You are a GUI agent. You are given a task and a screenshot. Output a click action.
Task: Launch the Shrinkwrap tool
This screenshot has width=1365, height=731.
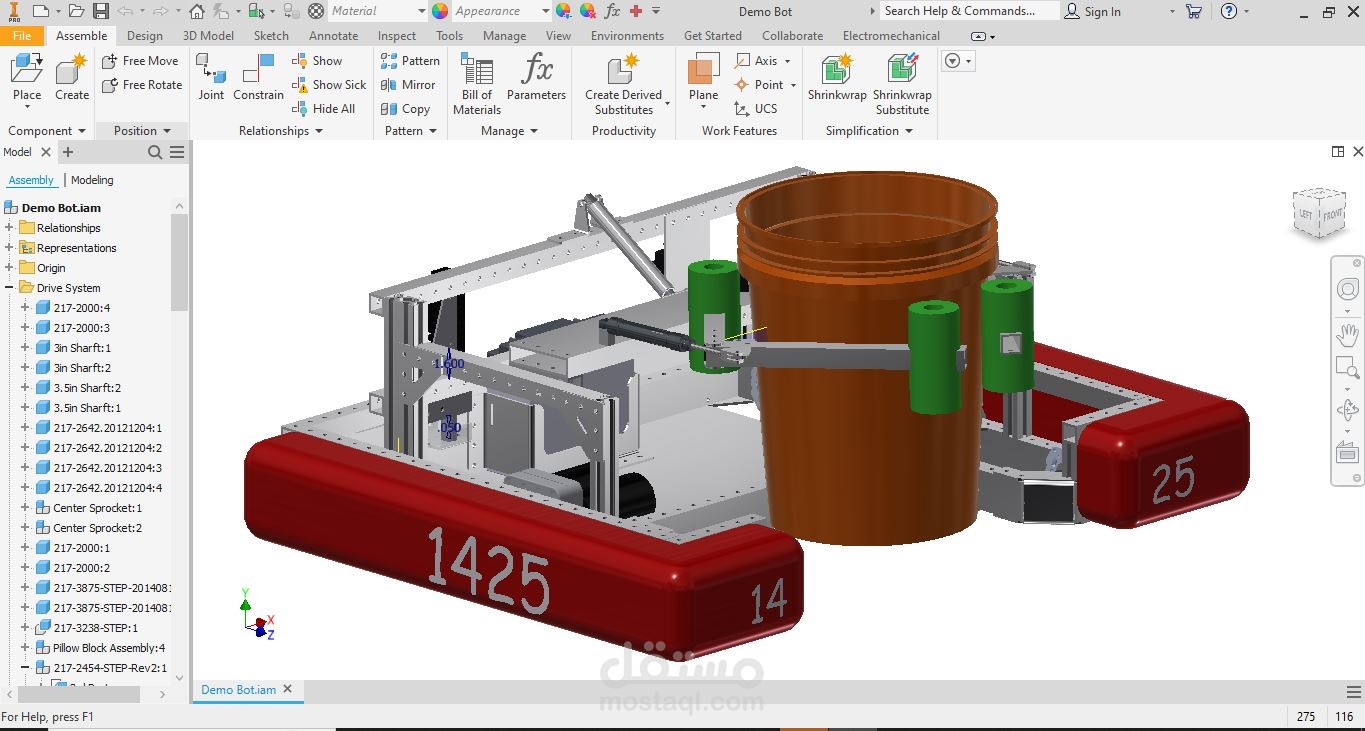837,77
